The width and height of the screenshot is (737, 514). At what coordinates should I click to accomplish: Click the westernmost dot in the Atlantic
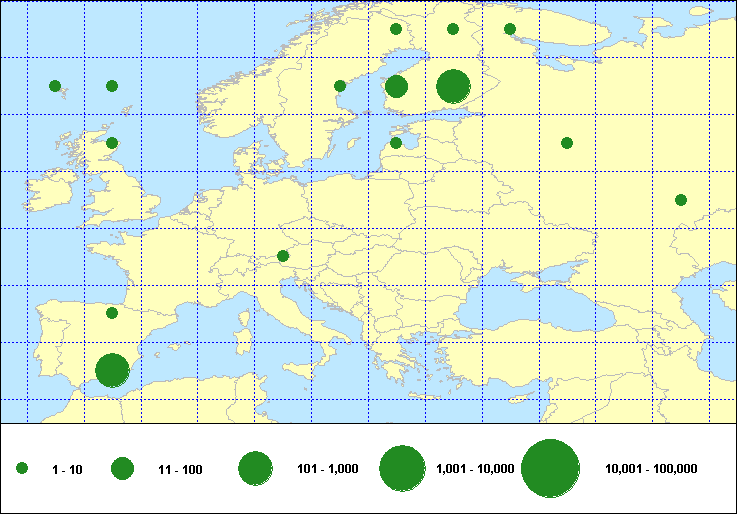click(x=55, y=86)
